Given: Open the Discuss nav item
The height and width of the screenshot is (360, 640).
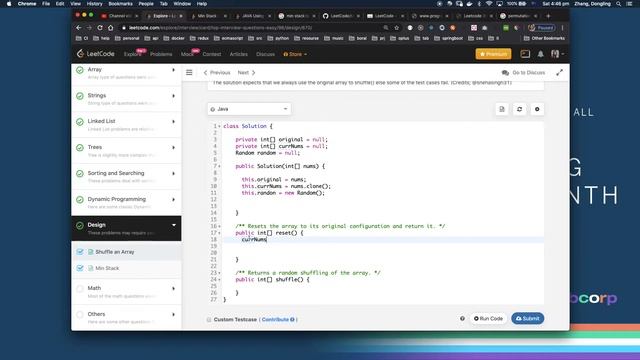Looking at the screenshot, I should coord(265,54).
